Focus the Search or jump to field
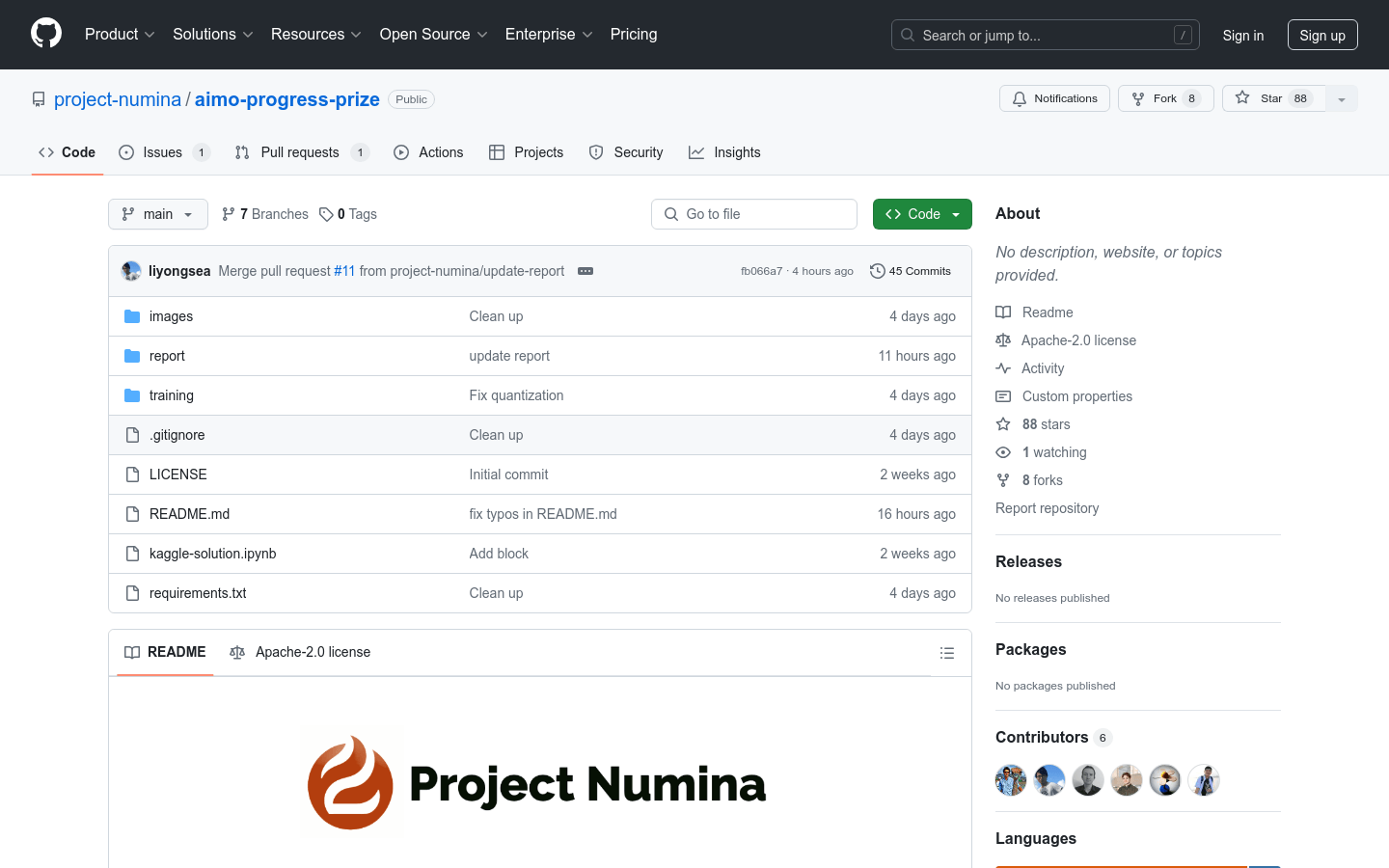The image size is (1389, 868). click(x=1046, y=35)
